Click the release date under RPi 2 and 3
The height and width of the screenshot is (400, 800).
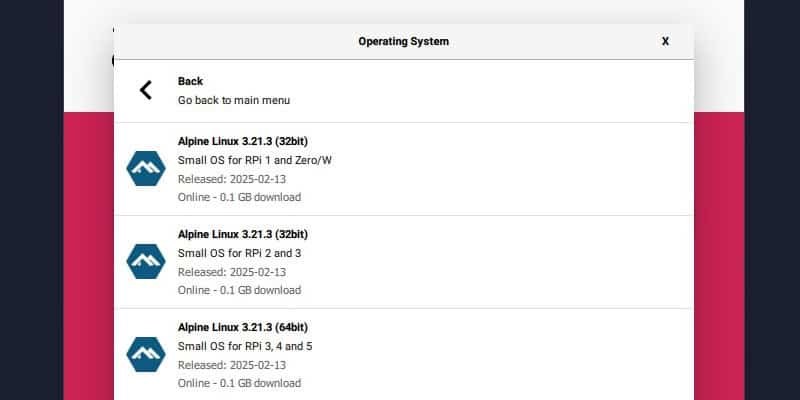pos(231,272)
